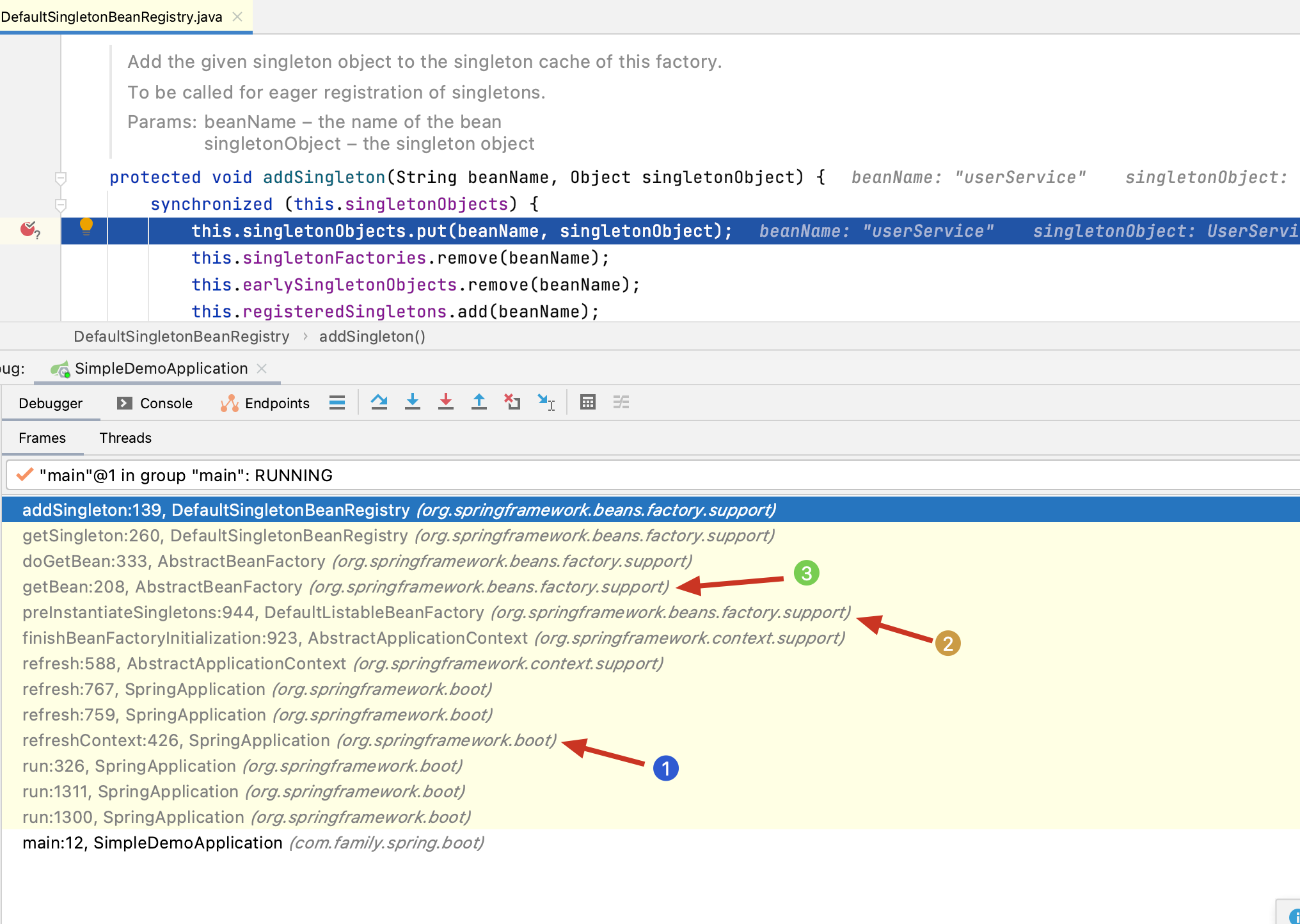Screen dimensions: 1300x924
Task: Select frame addSingleton:139
Action: point(651,510)
